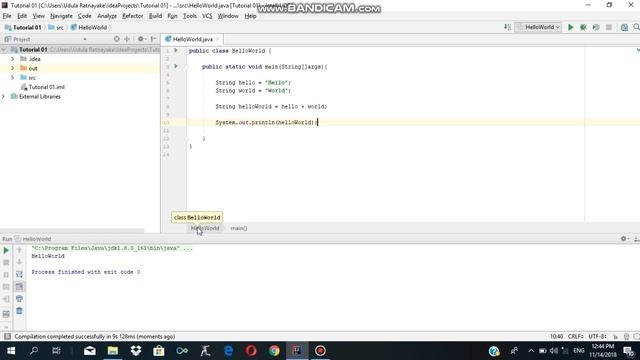Click the up stack trace arrow

(19, 250)
